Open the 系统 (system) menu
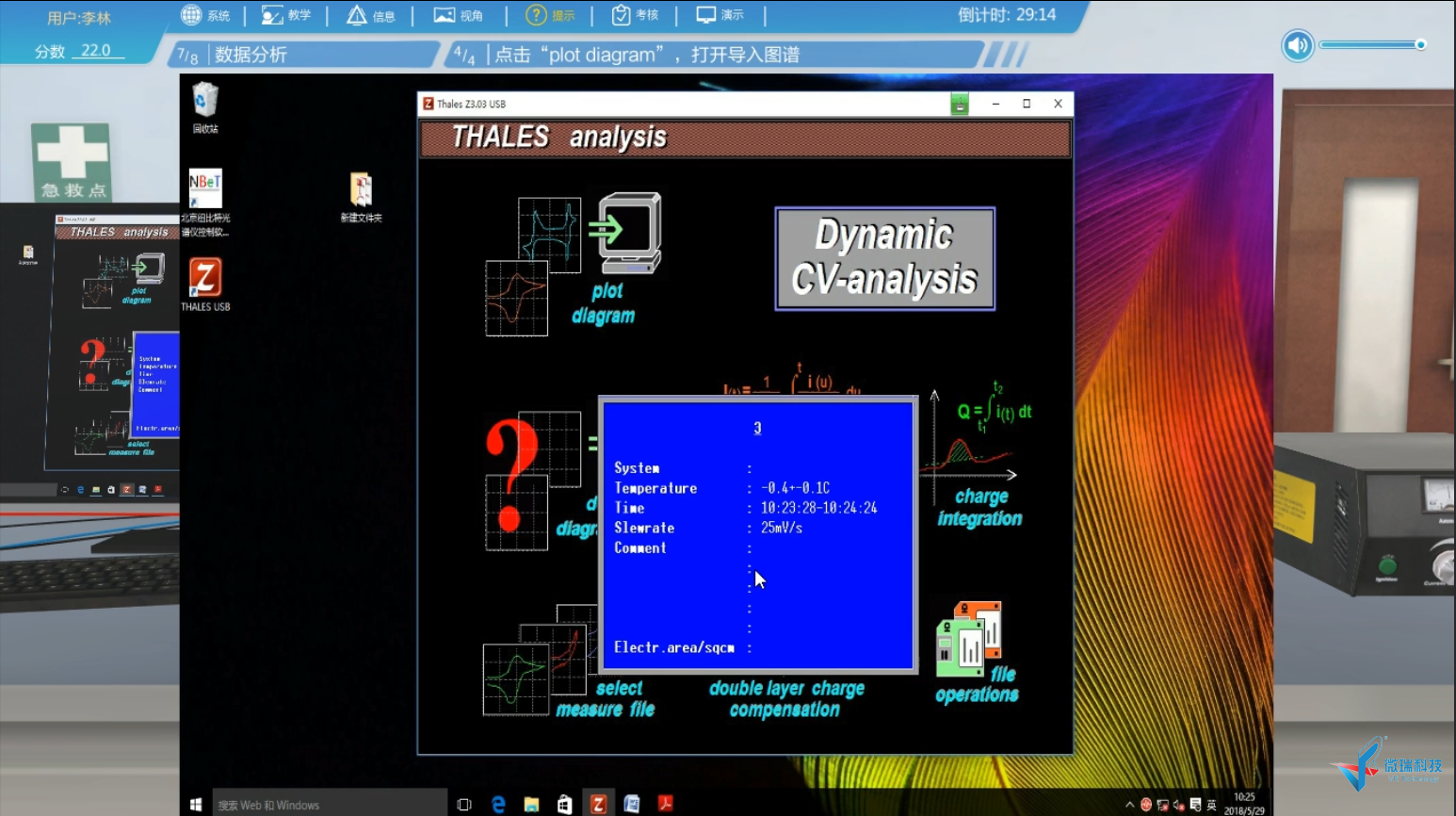 (205, 15)
